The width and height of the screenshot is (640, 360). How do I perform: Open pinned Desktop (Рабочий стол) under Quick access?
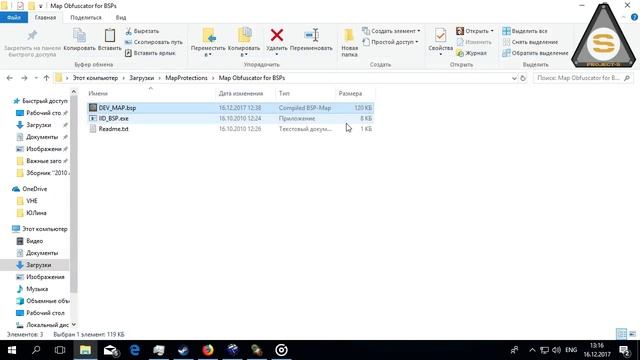point(41,113)
